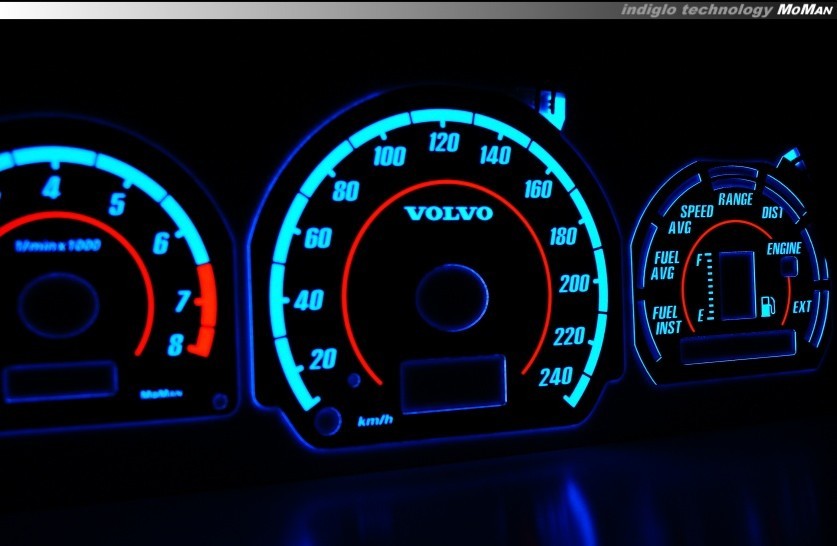Select the ENGINE label on trip computer

click(x=784, y=249)
